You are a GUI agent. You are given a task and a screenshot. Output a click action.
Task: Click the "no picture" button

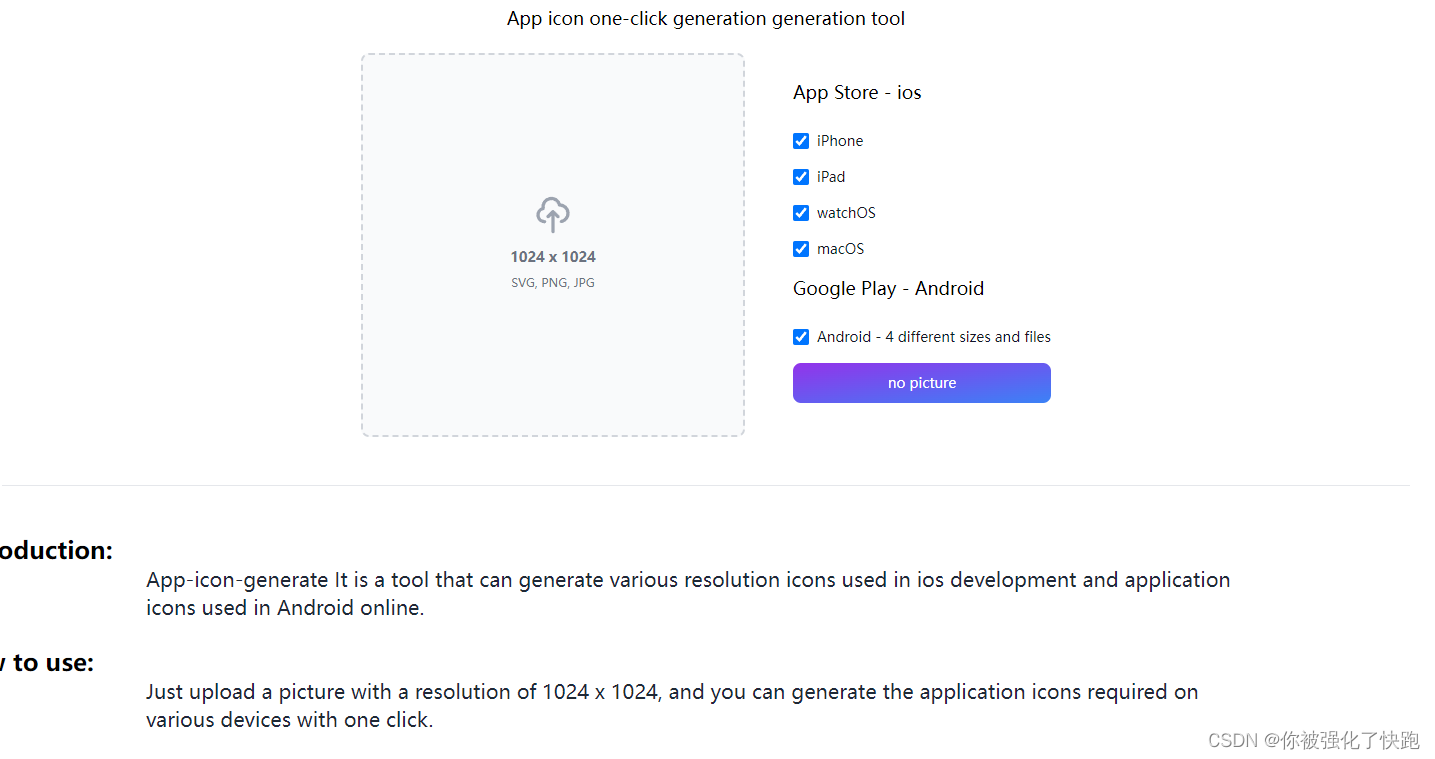click(x=922, y=383)
